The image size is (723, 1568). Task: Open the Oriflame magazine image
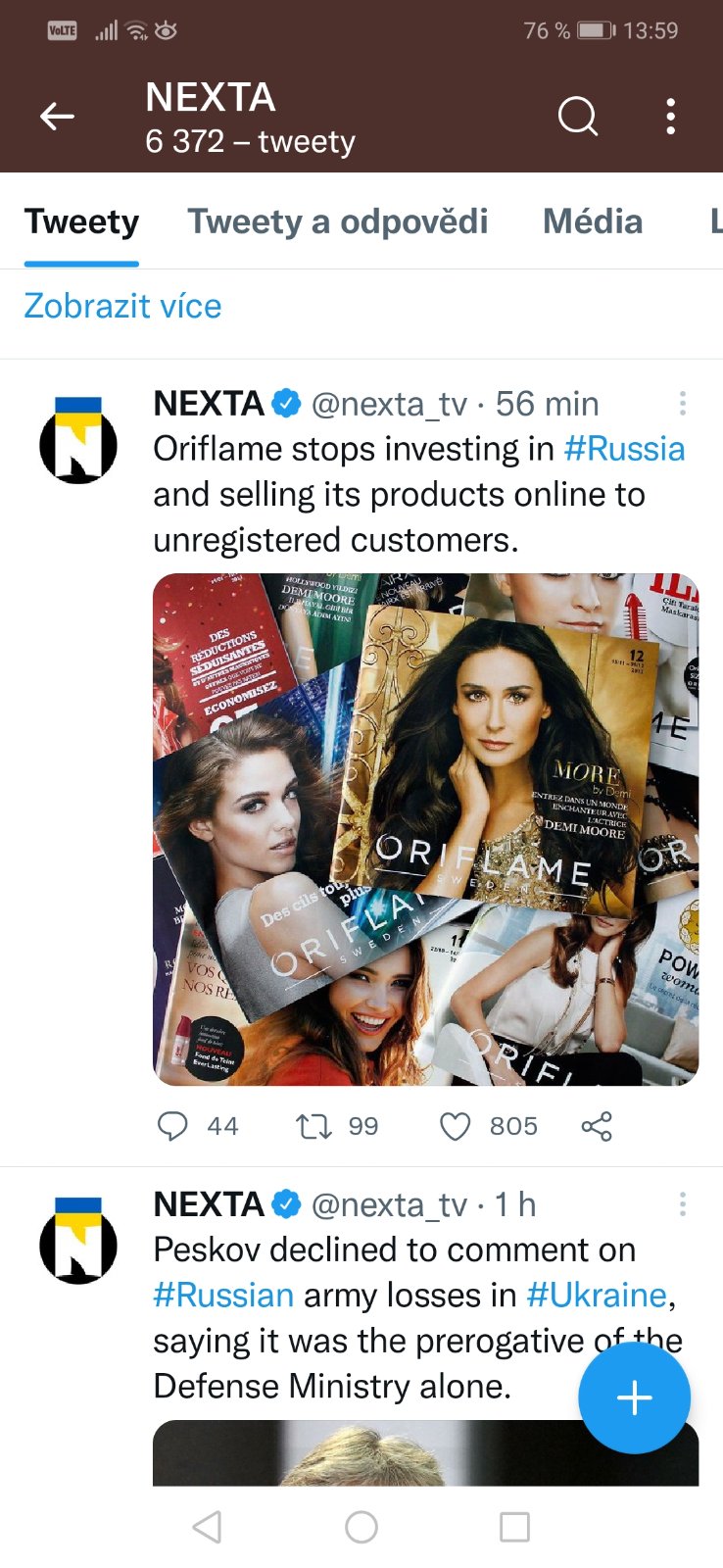pyautogui.click(x=425, y=829)
